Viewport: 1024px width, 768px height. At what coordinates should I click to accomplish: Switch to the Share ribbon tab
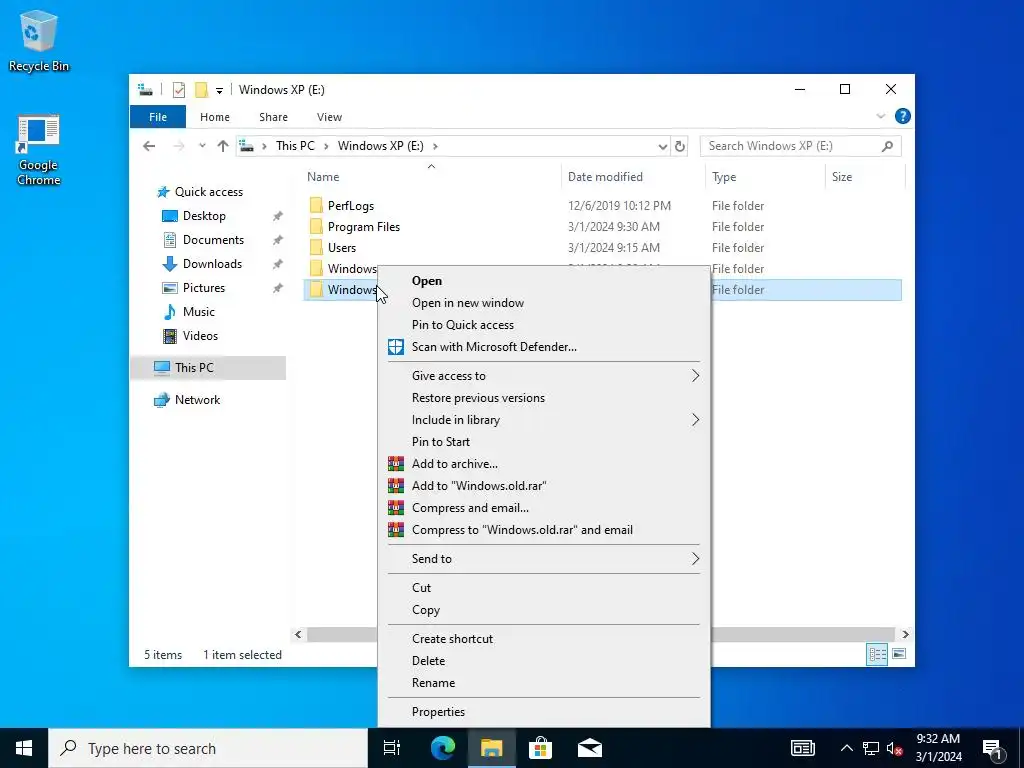(273, 117)
